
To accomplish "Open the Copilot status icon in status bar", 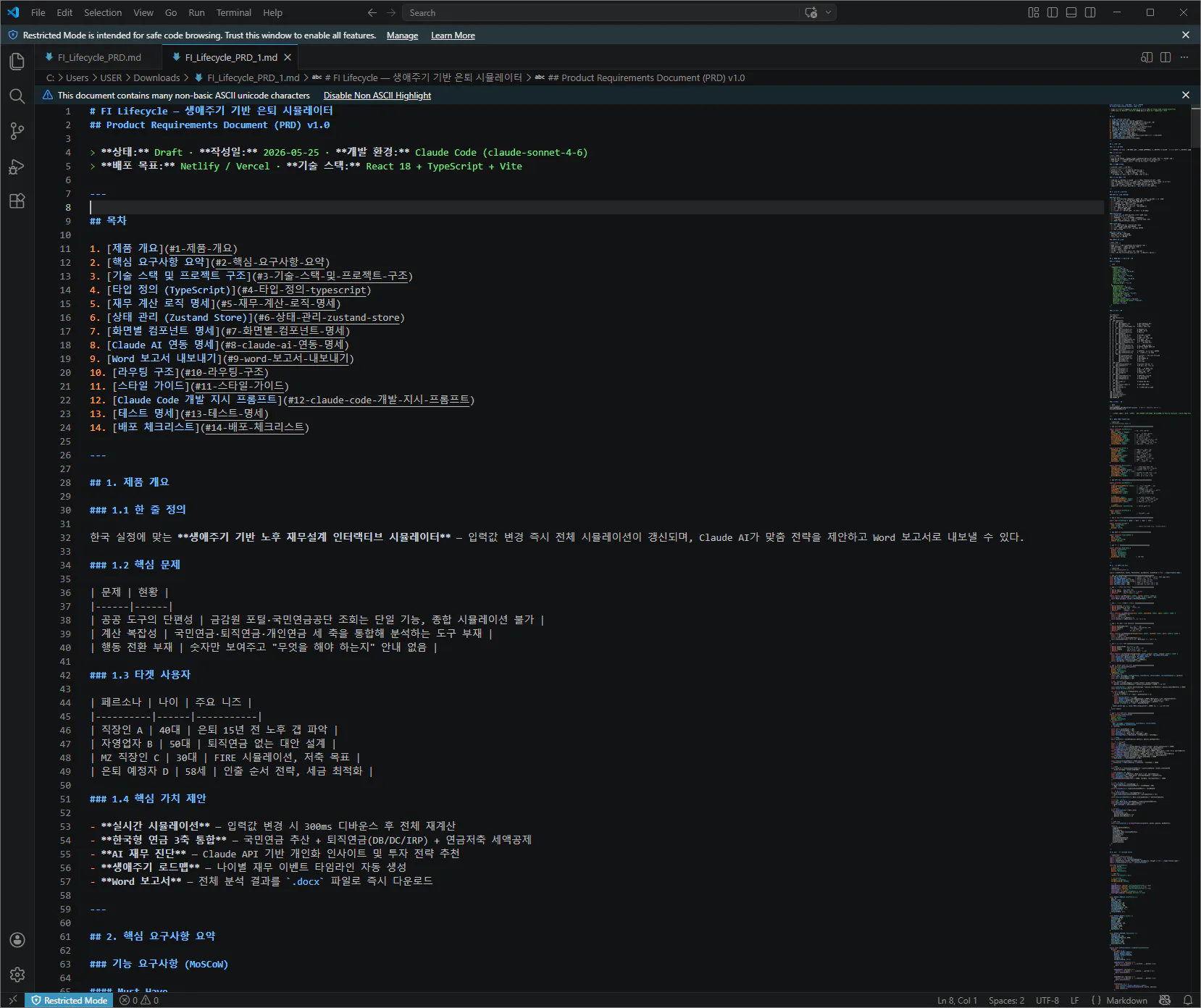I will 1165,1000.
